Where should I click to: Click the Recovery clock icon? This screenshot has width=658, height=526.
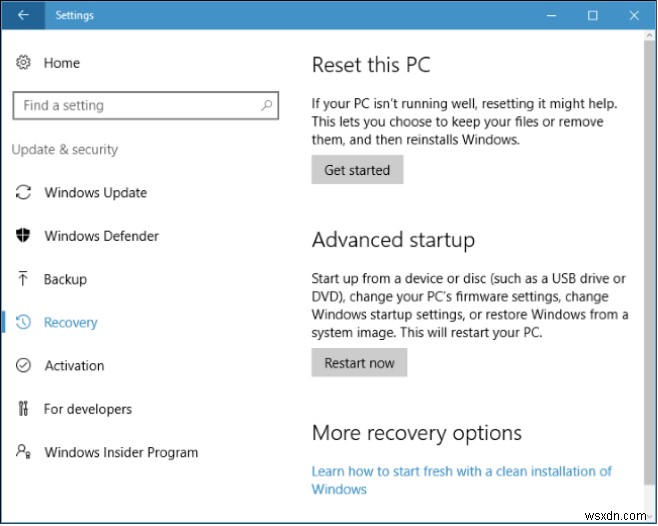point(23,322)
